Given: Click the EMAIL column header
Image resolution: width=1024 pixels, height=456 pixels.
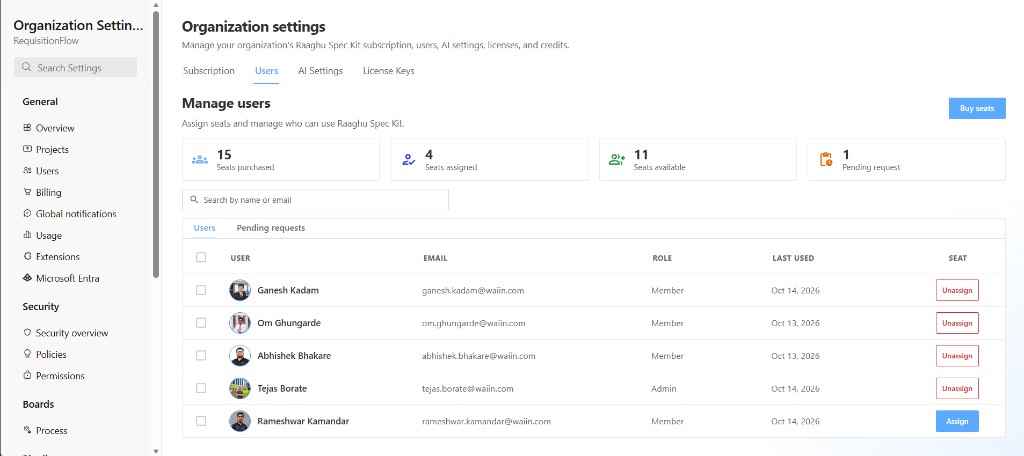Looking at the screenshot, I should click(435, 258).
